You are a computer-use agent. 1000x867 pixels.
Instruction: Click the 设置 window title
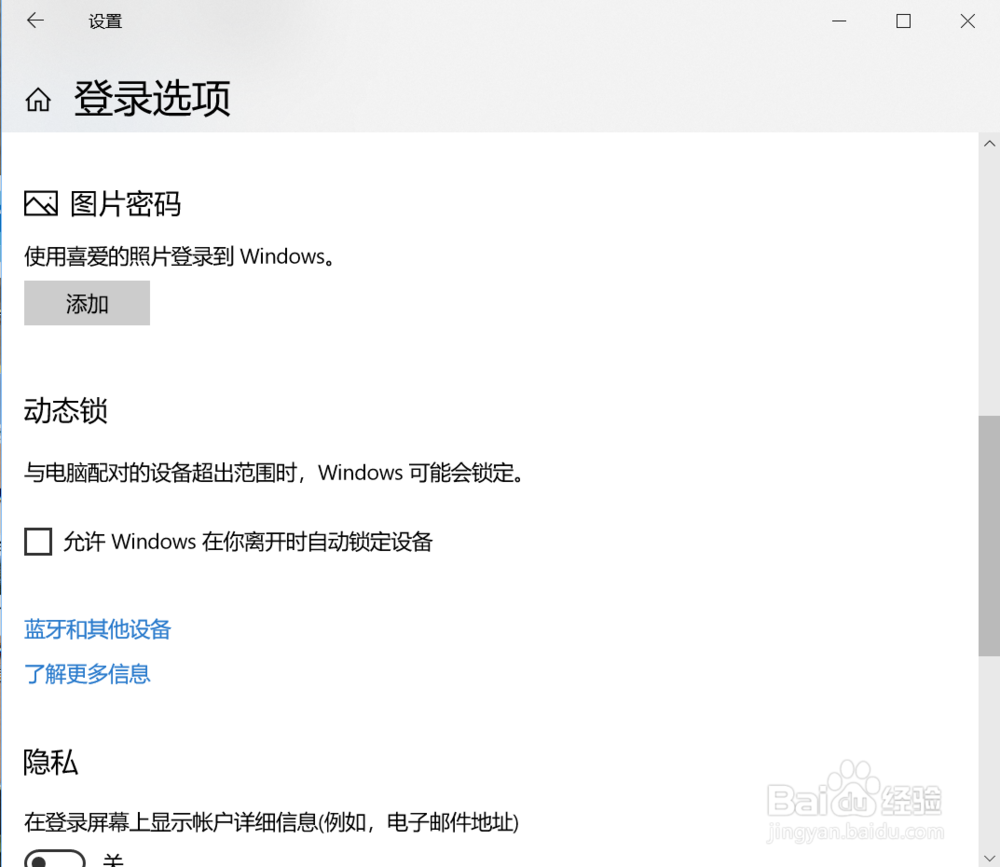pos(105,22)
